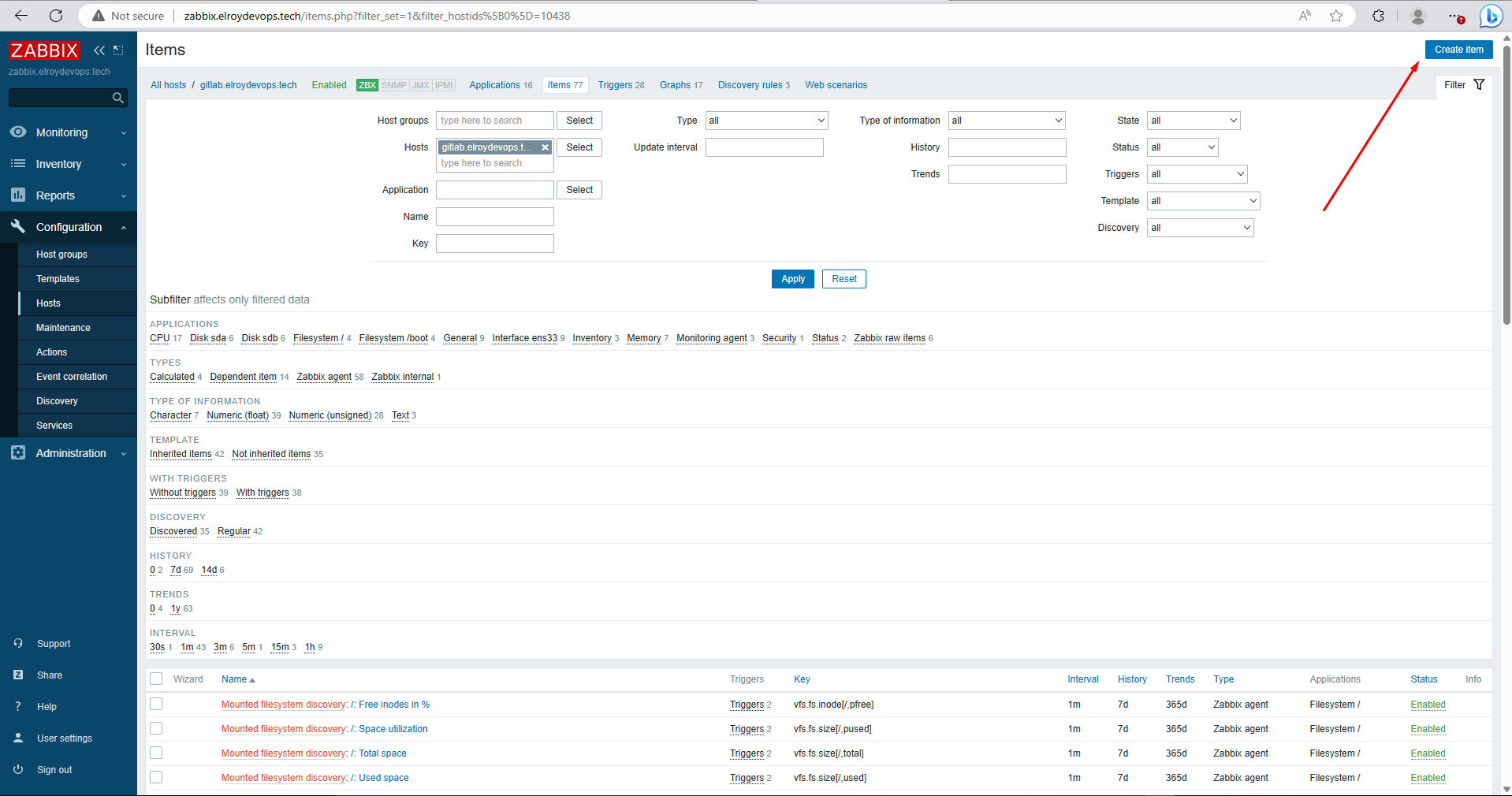Click Select next to Application field
Viewport: 1512px width, 796px height.
[579, 190]
